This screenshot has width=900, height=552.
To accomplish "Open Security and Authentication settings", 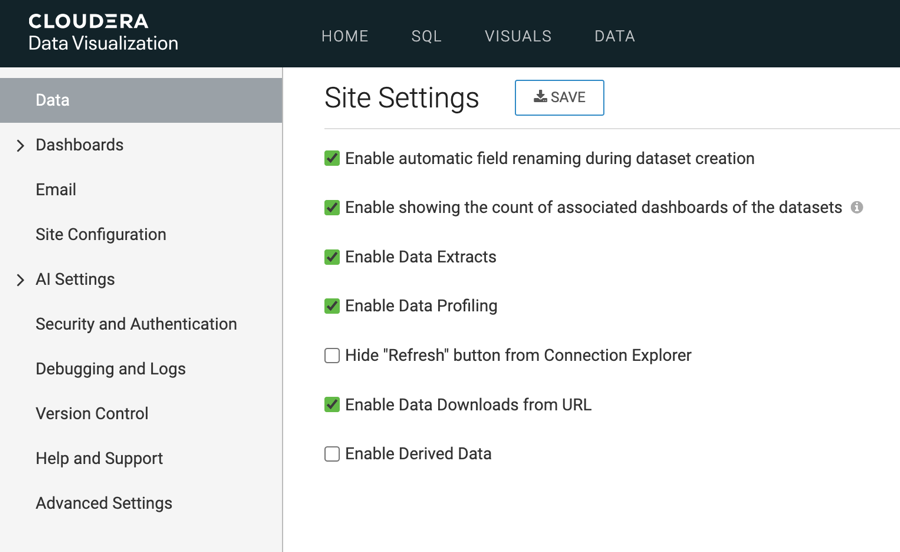I will coord(136,324).
